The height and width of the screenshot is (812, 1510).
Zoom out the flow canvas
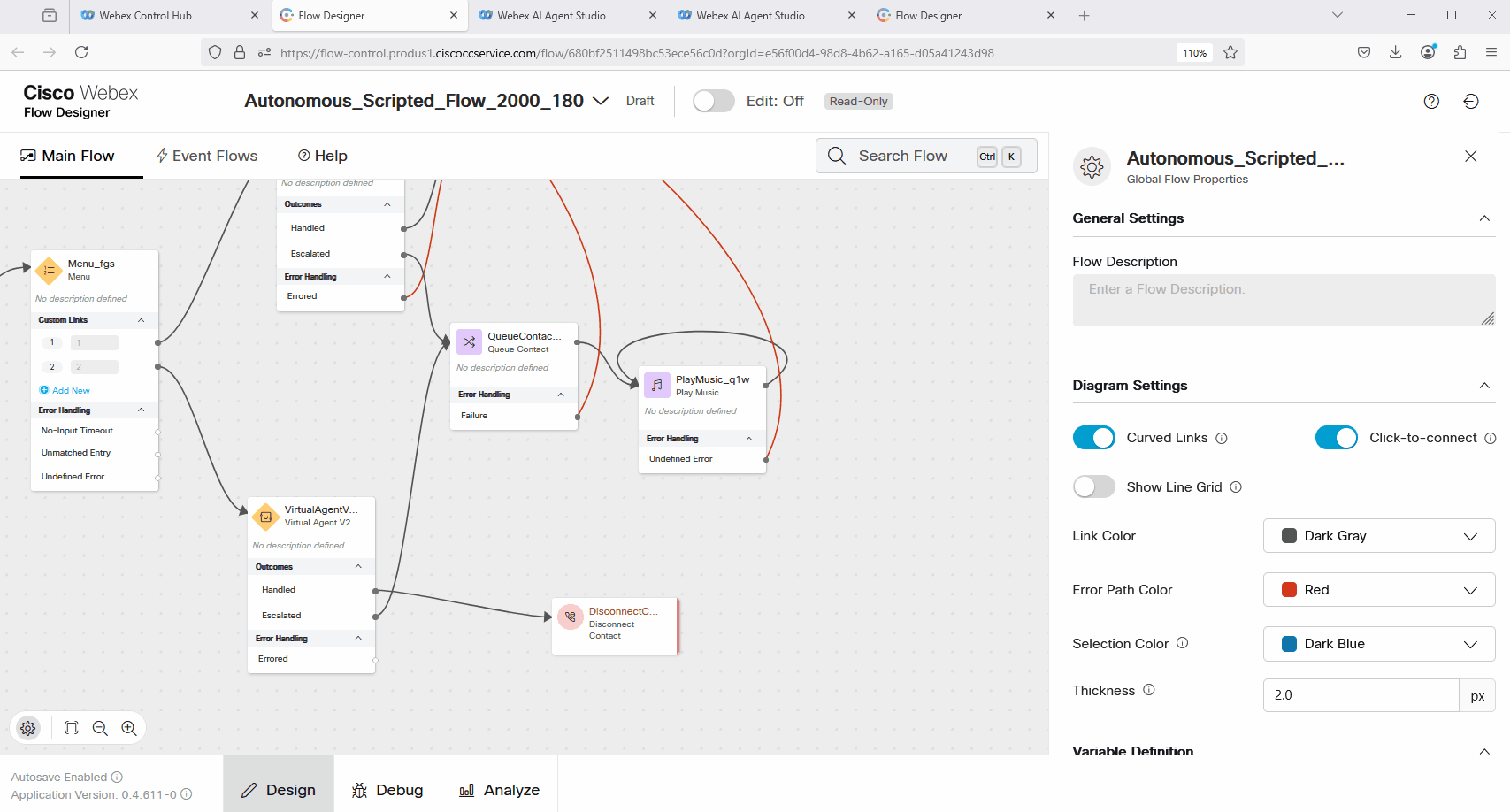100,728
